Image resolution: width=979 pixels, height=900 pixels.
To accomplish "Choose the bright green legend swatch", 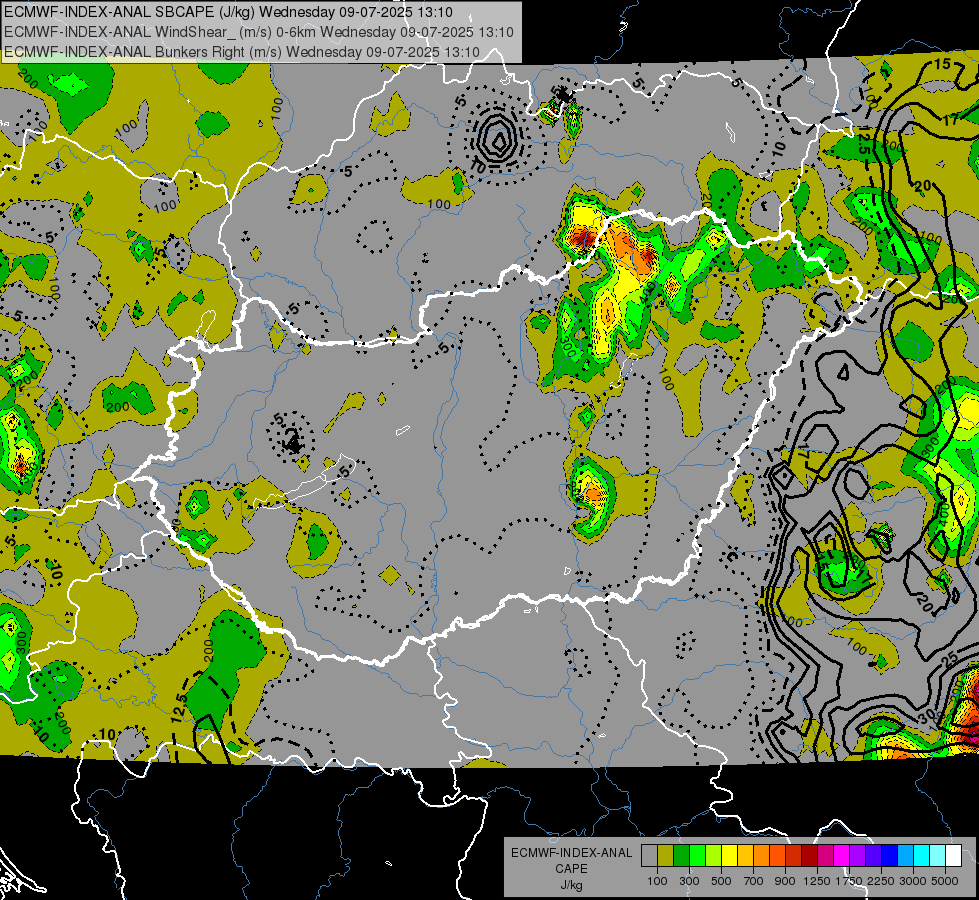I will coord(697,855).
